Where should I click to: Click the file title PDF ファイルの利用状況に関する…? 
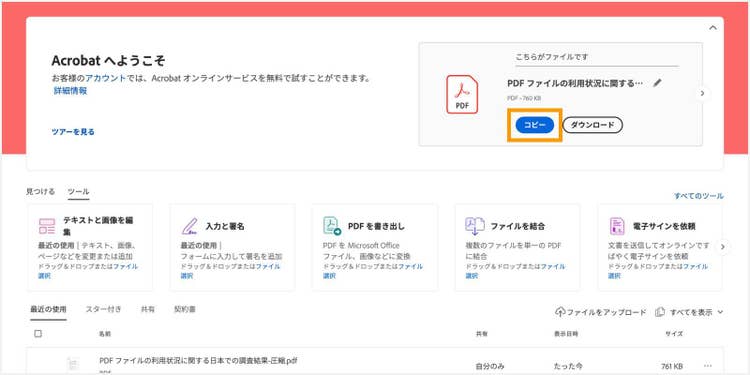pyautogui.click(x=575, y=83)
